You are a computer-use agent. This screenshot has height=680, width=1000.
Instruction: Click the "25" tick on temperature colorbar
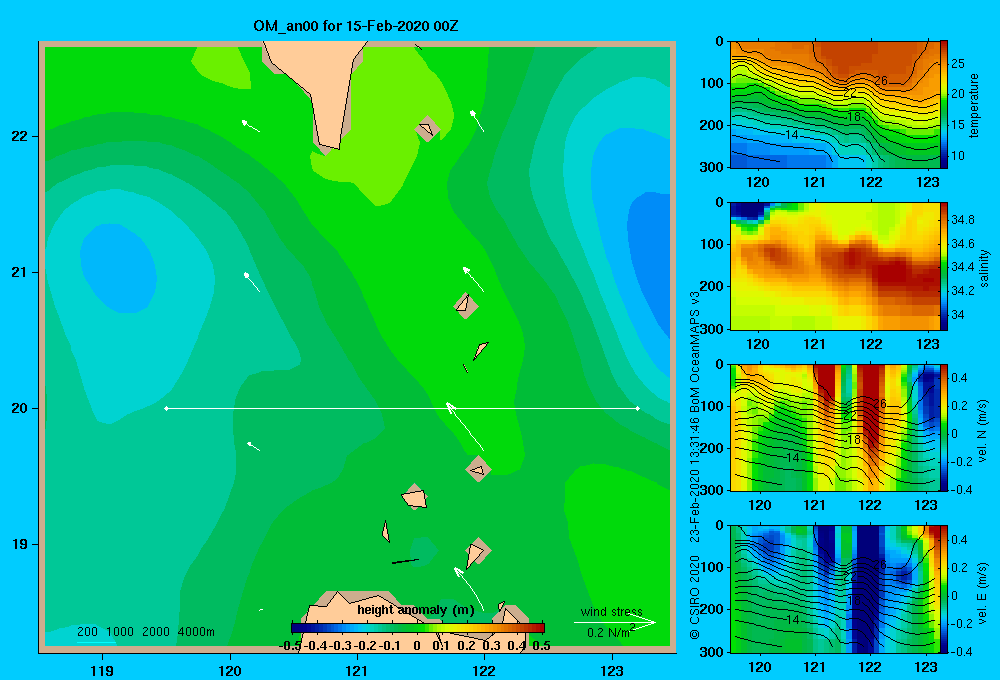pos(958,64)
